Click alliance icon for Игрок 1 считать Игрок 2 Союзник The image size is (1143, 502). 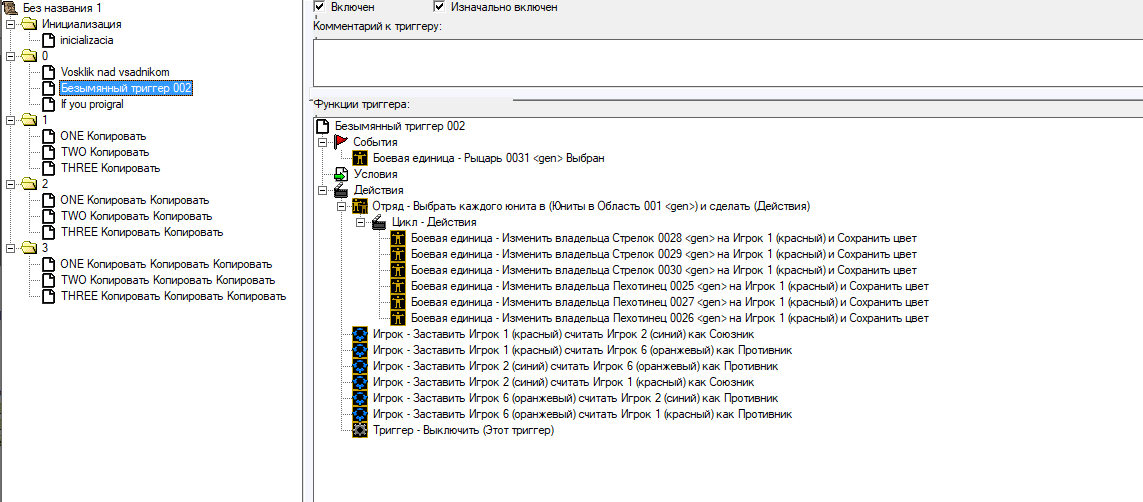(x=360, y=334)
